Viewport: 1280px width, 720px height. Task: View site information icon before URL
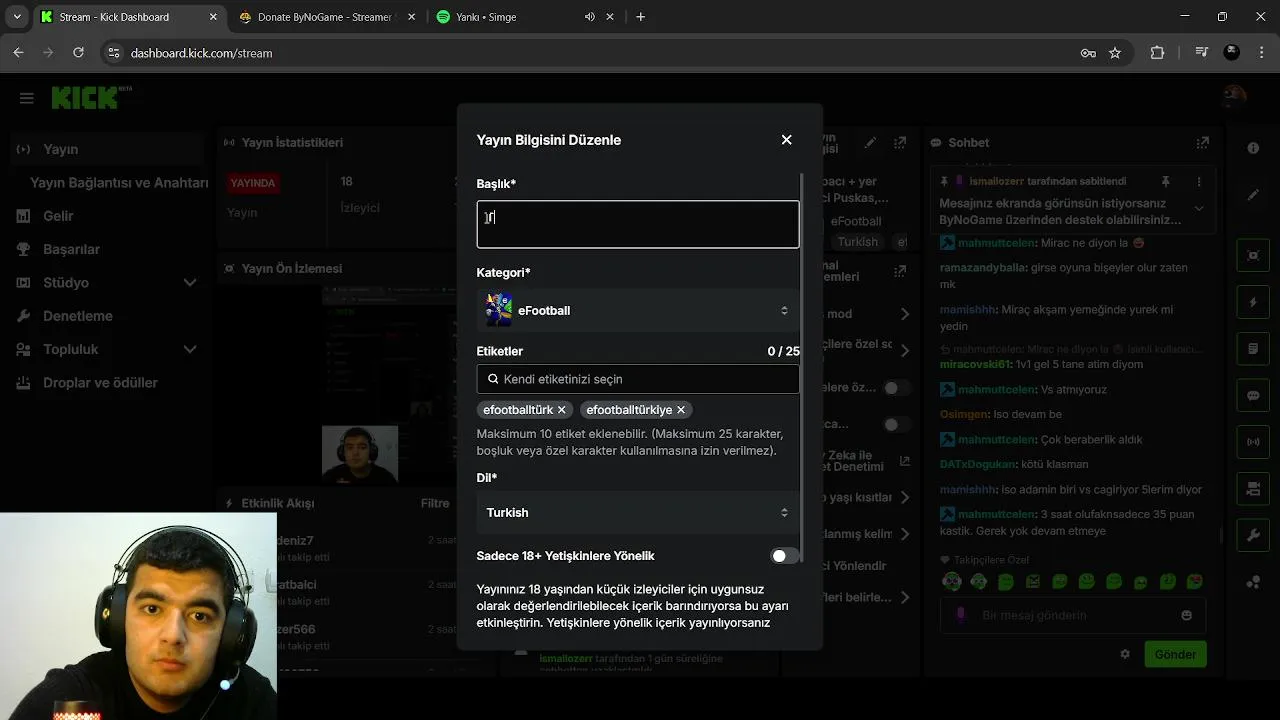(113, 53)
